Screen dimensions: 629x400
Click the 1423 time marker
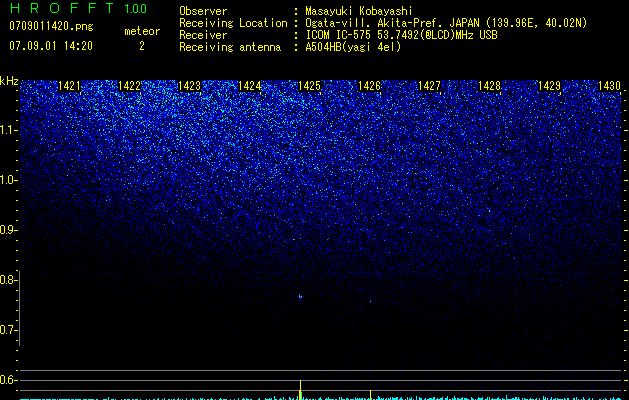click(189, 85)
